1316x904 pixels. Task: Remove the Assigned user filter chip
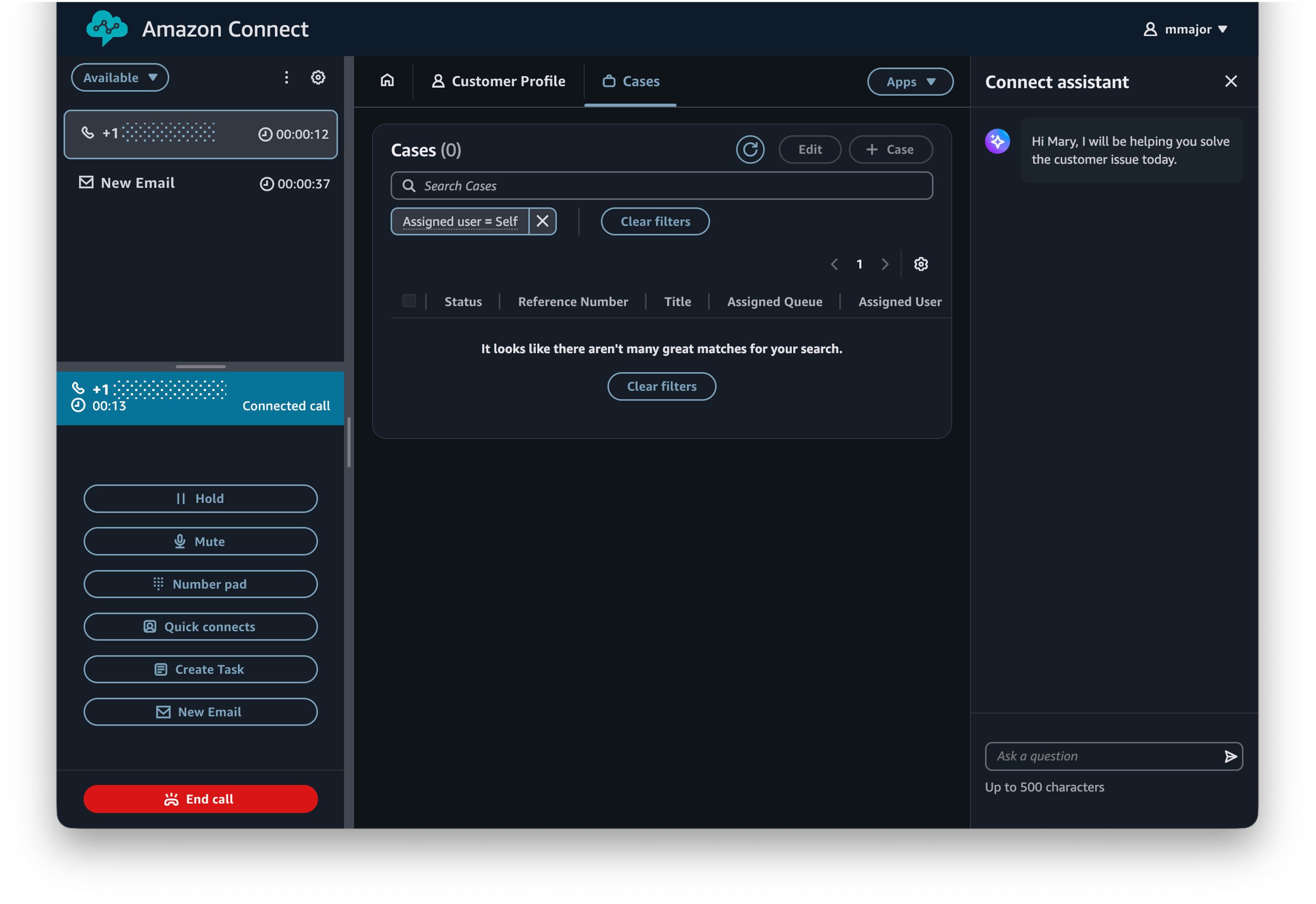point(542,221)
